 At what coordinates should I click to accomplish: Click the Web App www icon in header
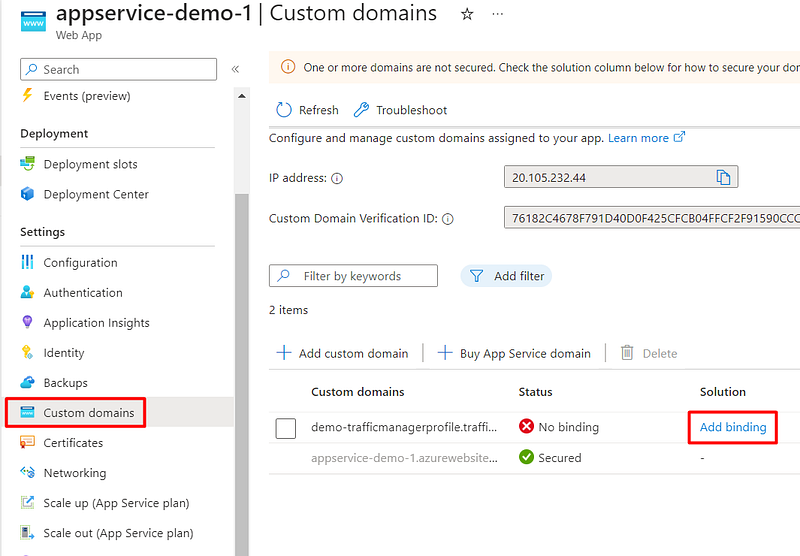(33, 22)
